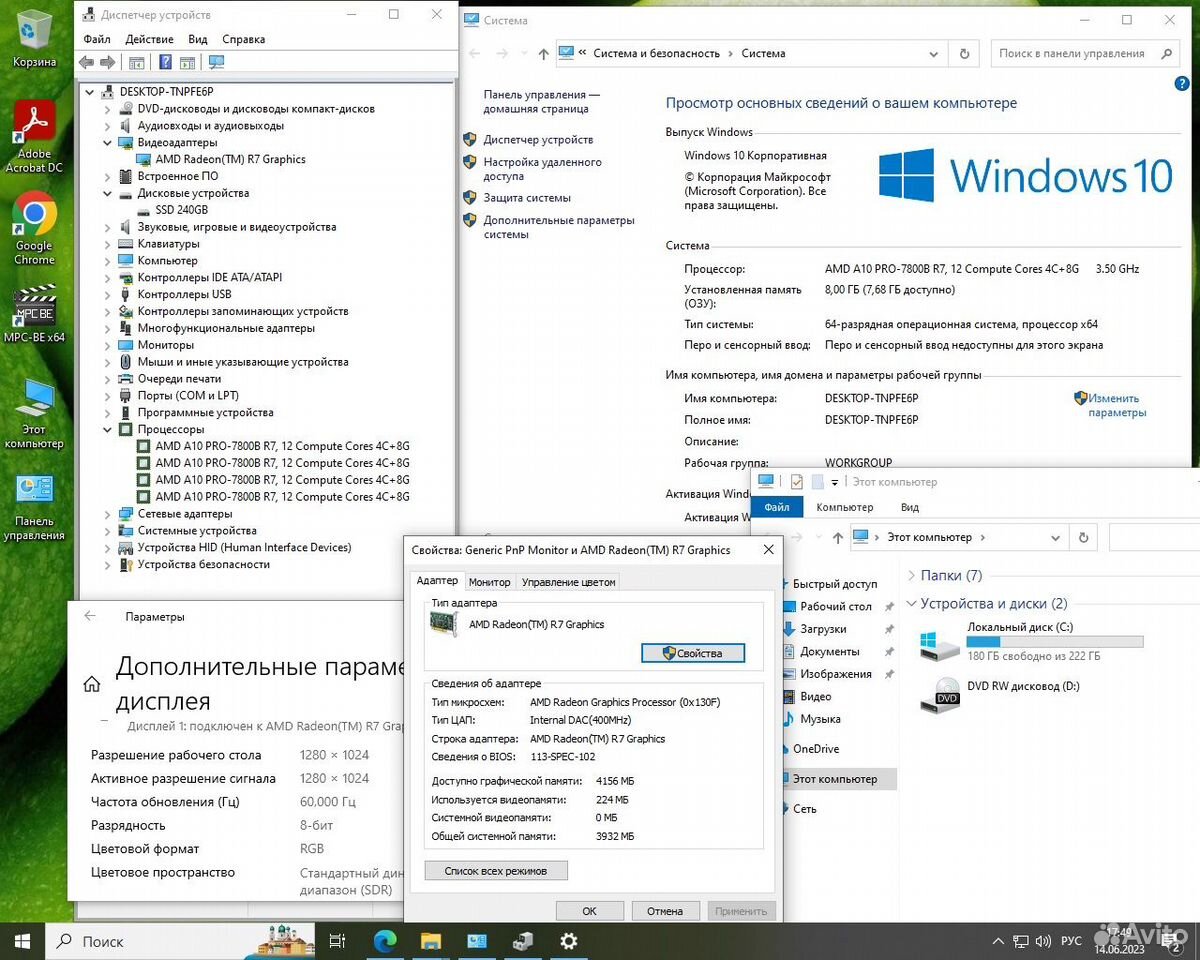
Task: Select DVD RW дисковод (D:) icon
Action: click(940, 694)
